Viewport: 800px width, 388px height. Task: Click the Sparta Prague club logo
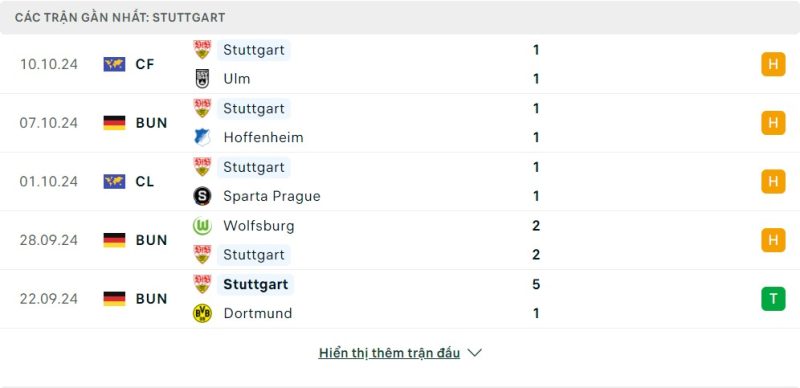point(202,196)
